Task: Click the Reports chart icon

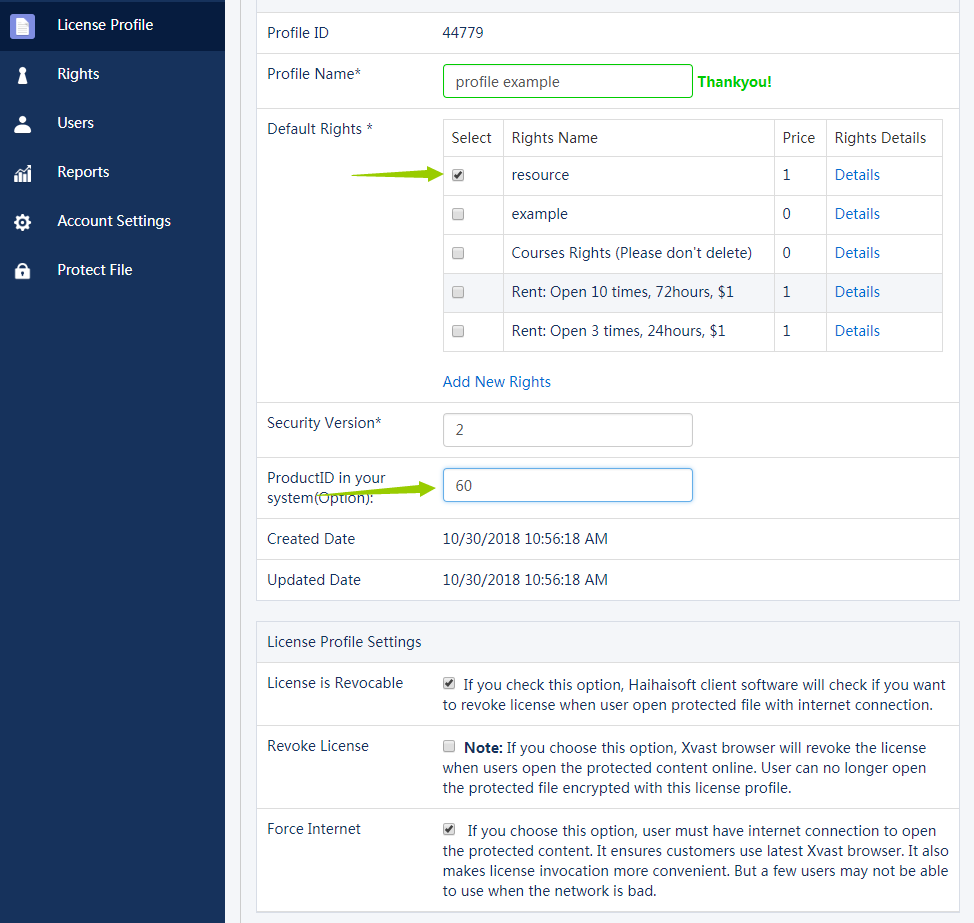Action: tap(22, 173)
